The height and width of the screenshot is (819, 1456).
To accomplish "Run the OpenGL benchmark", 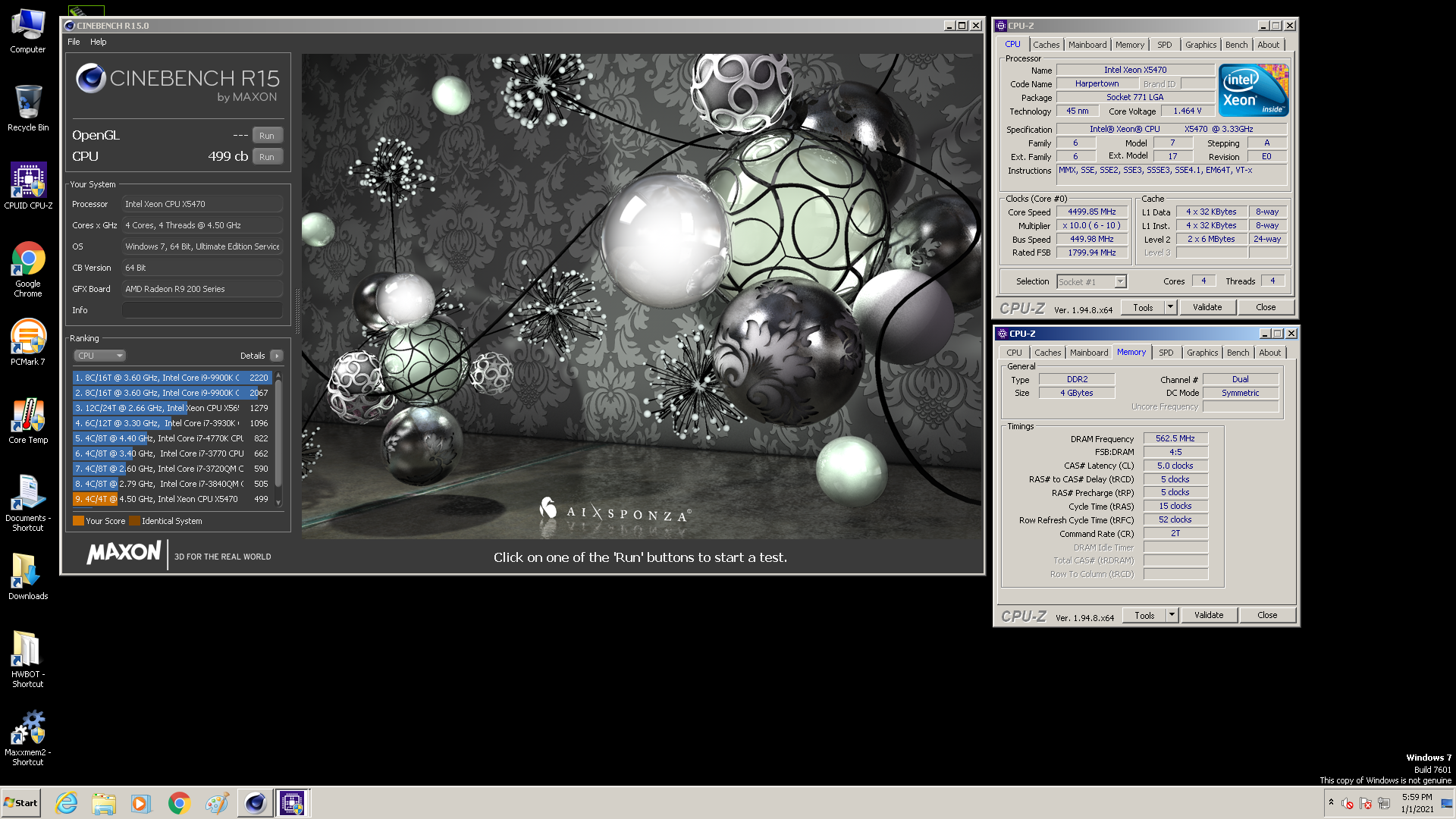I will point(267,136).
